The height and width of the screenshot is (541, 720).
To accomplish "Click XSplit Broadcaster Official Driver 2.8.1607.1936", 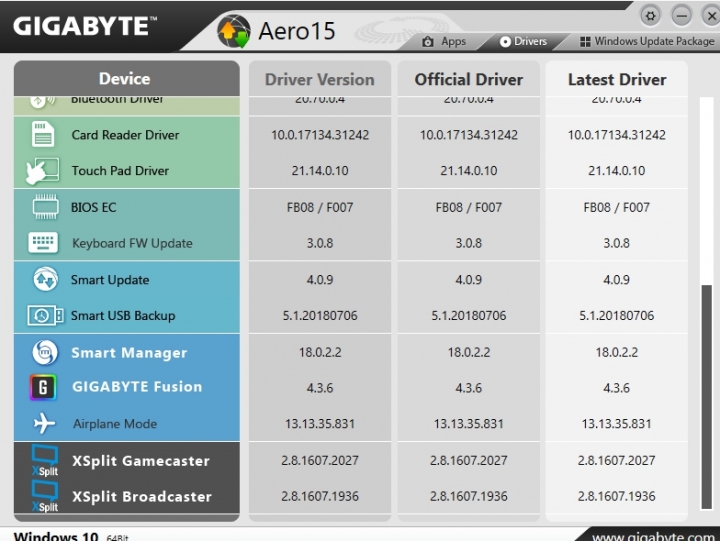I will pyautogui.click(x=468, y=496).
